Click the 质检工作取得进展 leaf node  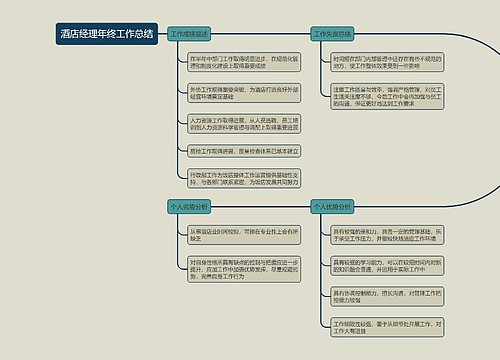[x=244, y=151]
